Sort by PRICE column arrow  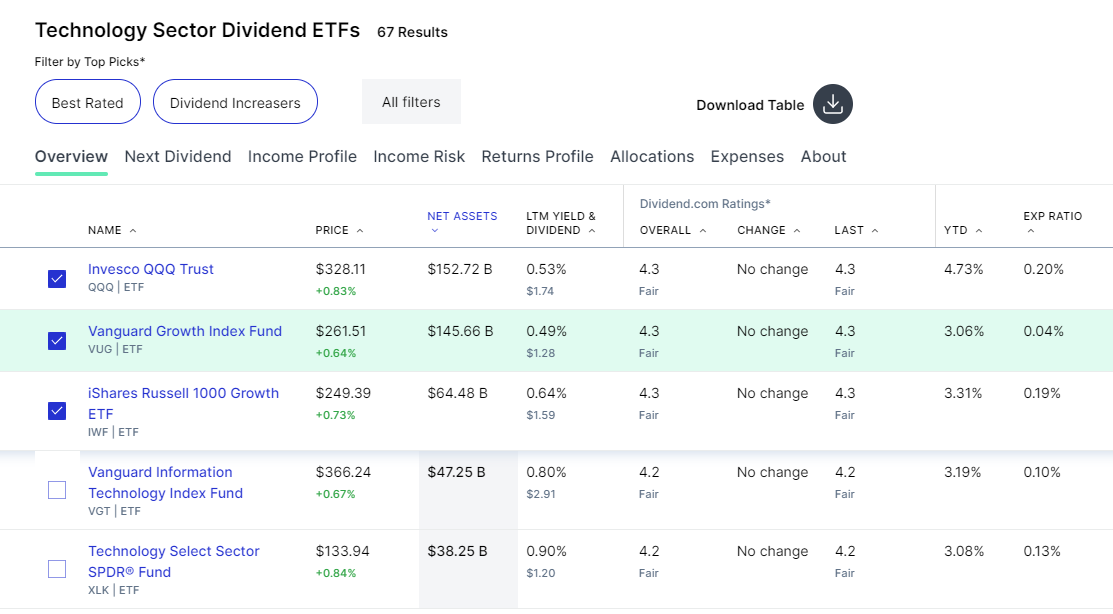(360, 231)
